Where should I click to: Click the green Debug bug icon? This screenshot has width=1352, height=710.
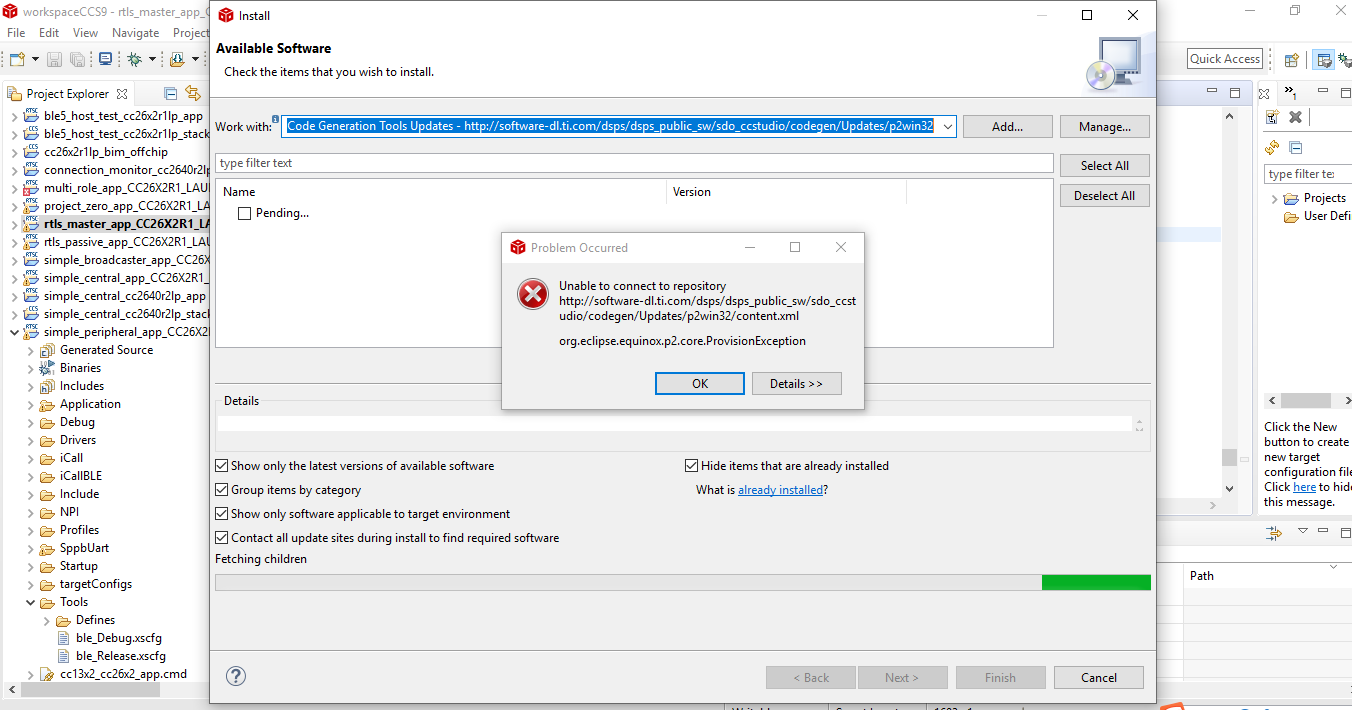pyautogui.click(x=135, y=59)
